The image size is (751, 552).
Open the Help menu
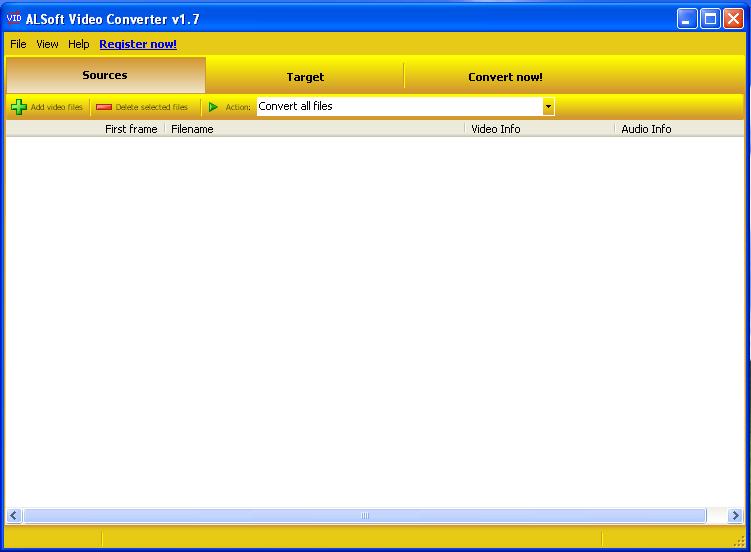(x=79, y=44)
